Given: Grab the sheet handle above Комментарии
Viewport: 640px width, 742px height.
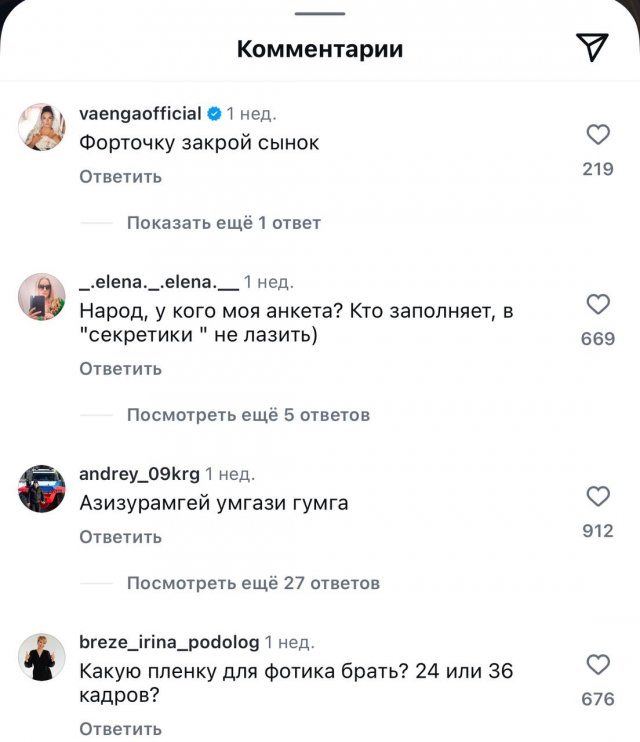Looking at the screenshot, I should [320, 13].
